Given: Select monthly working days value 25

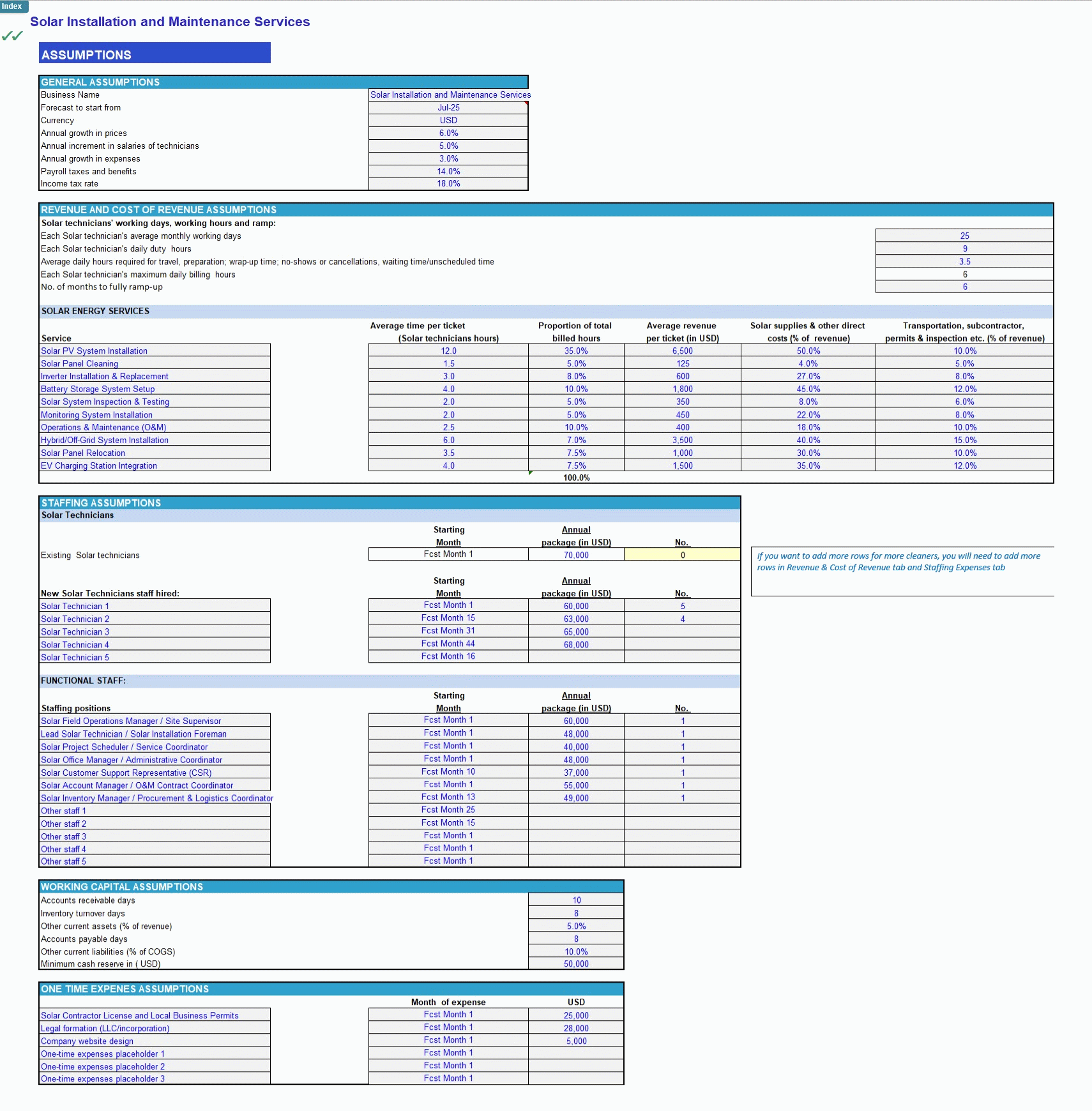Looking at the screenshot, I should 964,236.
